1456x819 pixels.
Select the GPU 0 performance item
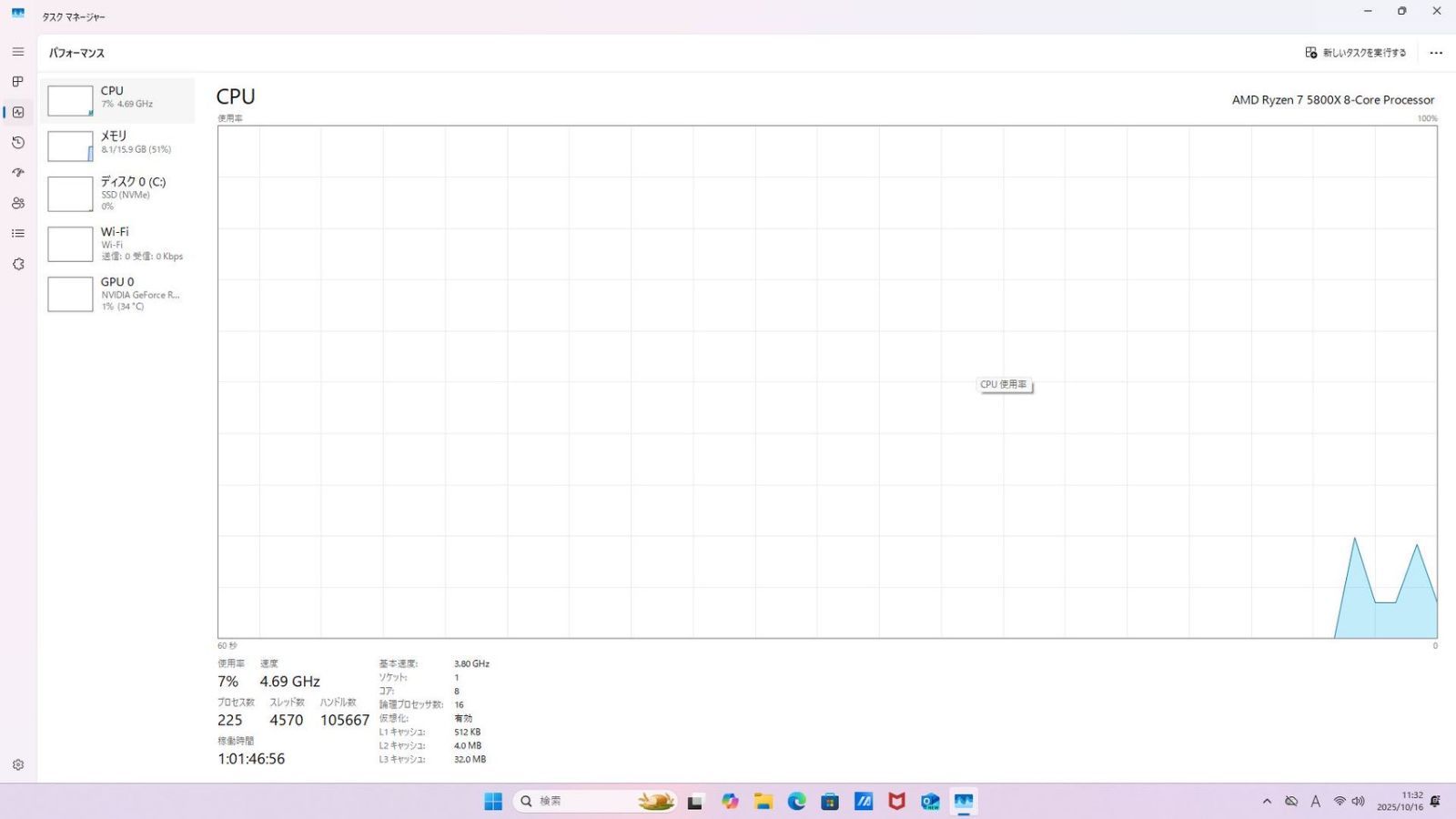point(117,294)
